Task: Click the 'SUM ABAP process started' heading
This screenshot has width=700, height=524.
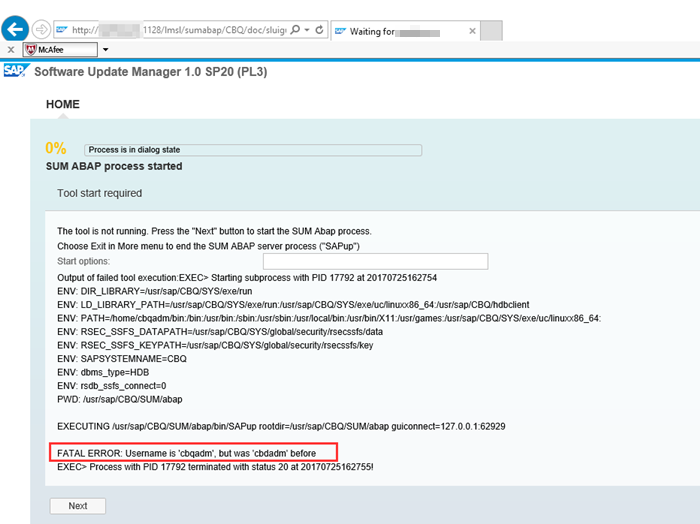Action: coord(114,166)
